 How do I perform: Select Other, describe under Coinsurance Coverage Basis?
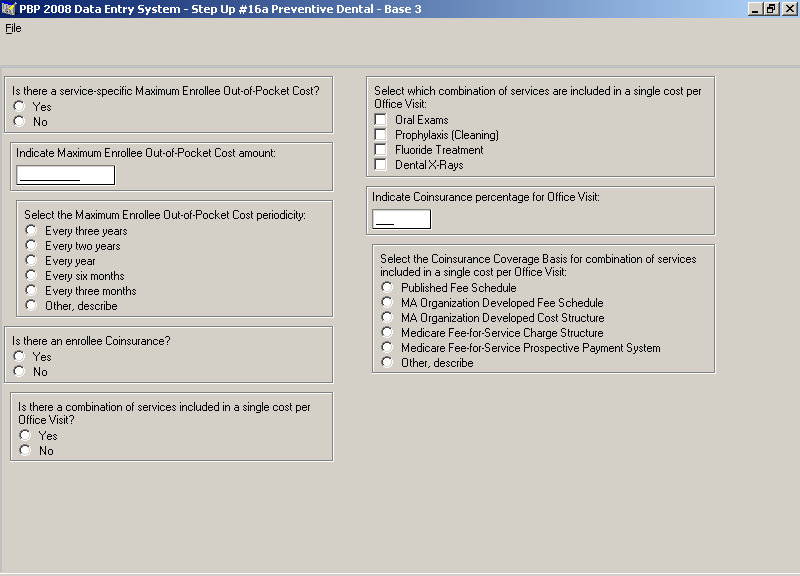pyautogui.click(x=387, y=362)
